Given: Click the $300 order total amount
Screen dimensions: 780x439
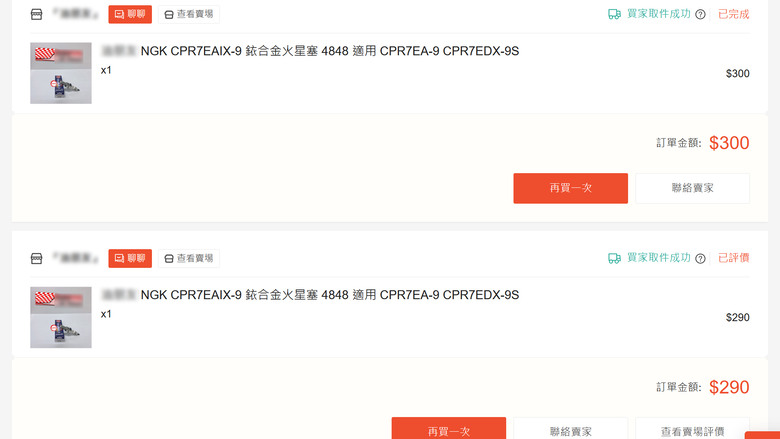Looking at the screenshot, I should click(729, 143).
